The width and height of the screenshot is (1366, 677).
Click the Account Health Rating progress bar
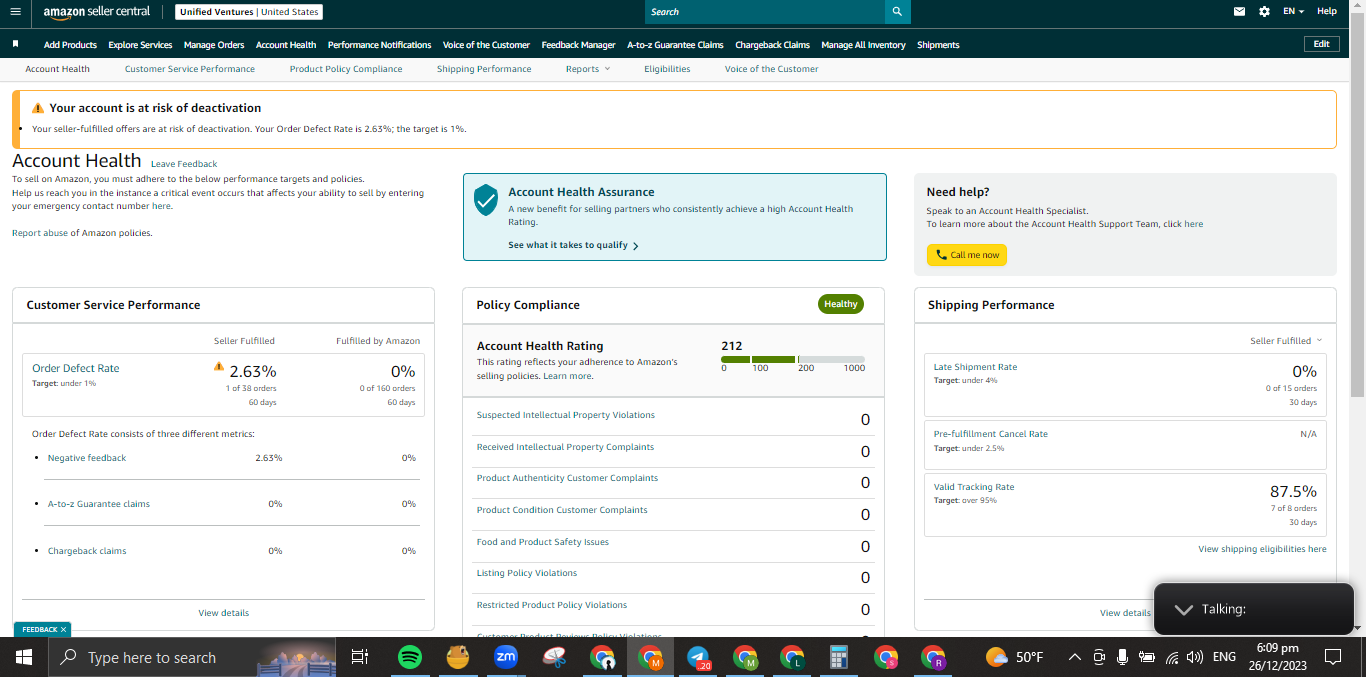coord(792,359)
